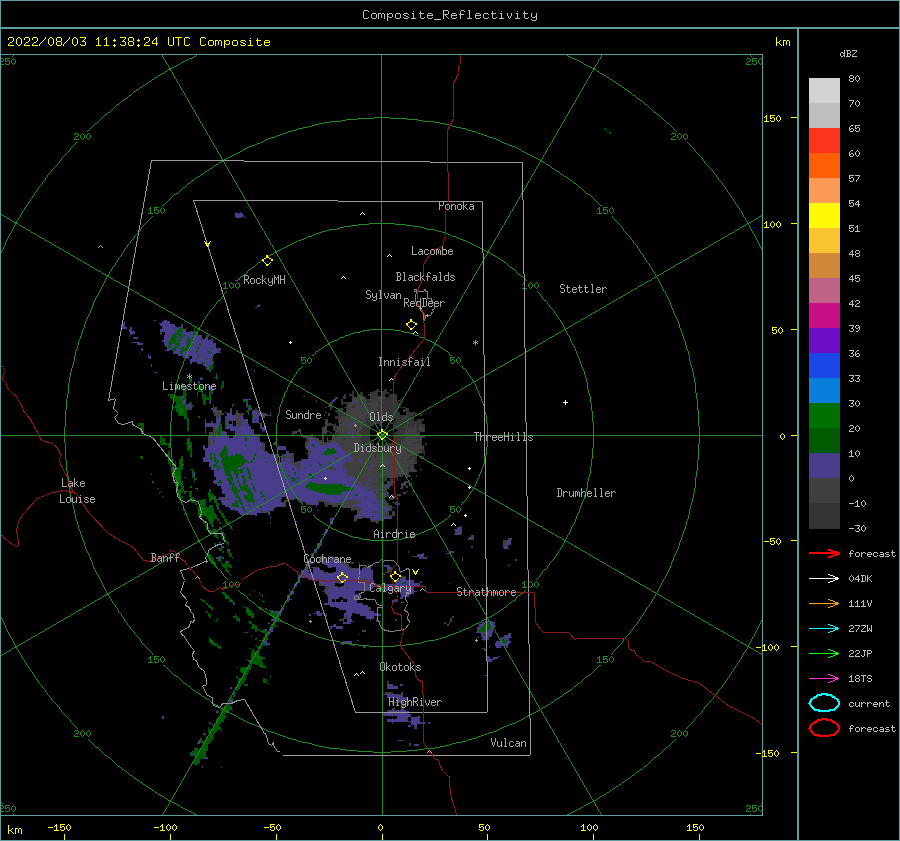Click the red forecast arrow in legend

824,553
